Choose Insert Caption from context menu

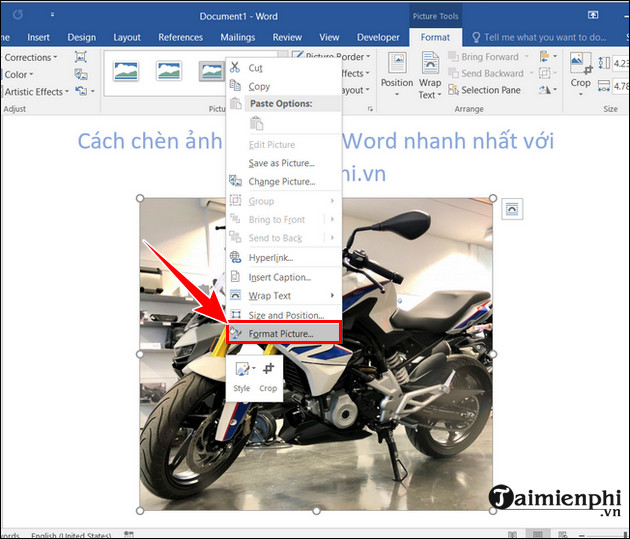point(284,277)
